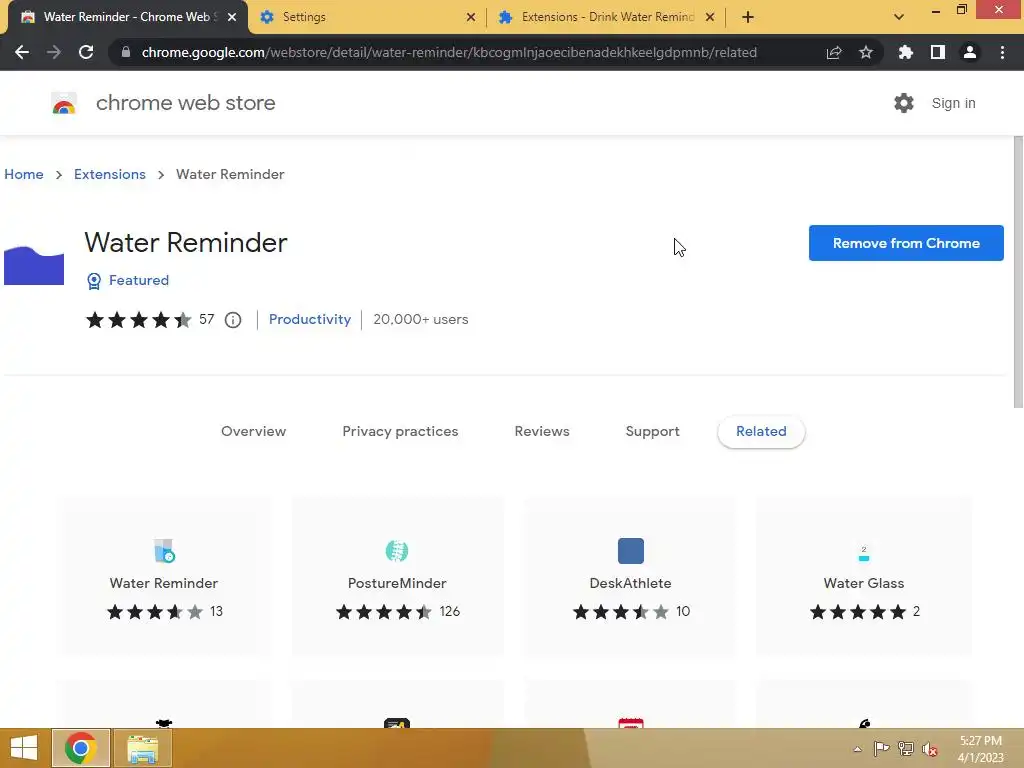Open the Privacy practices tab
The width and height of the screenshot is (1024, 768).
(x=400, y=431)
